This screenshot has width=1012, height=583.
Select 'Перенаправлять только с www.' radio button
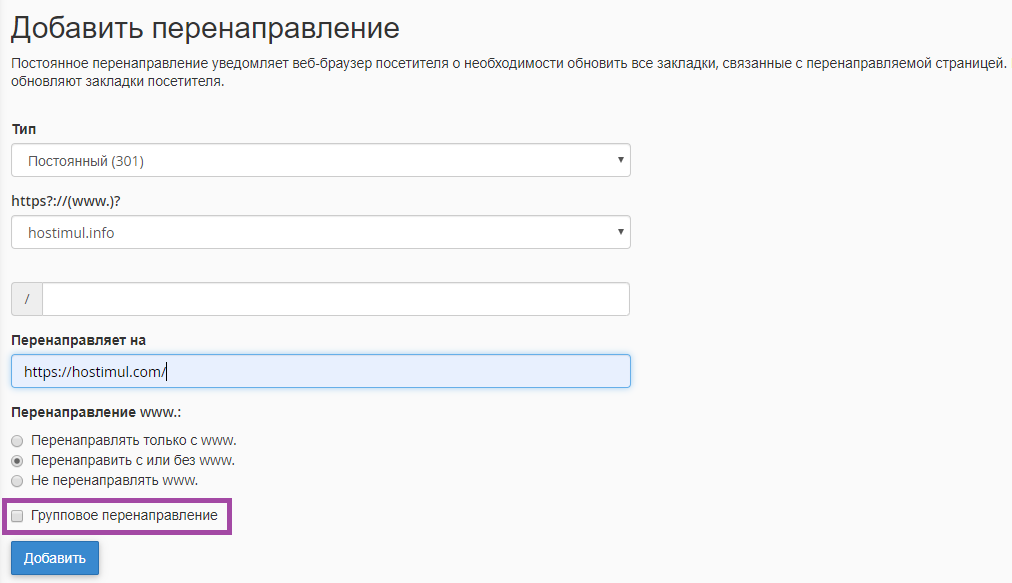[x=17, y=440]
